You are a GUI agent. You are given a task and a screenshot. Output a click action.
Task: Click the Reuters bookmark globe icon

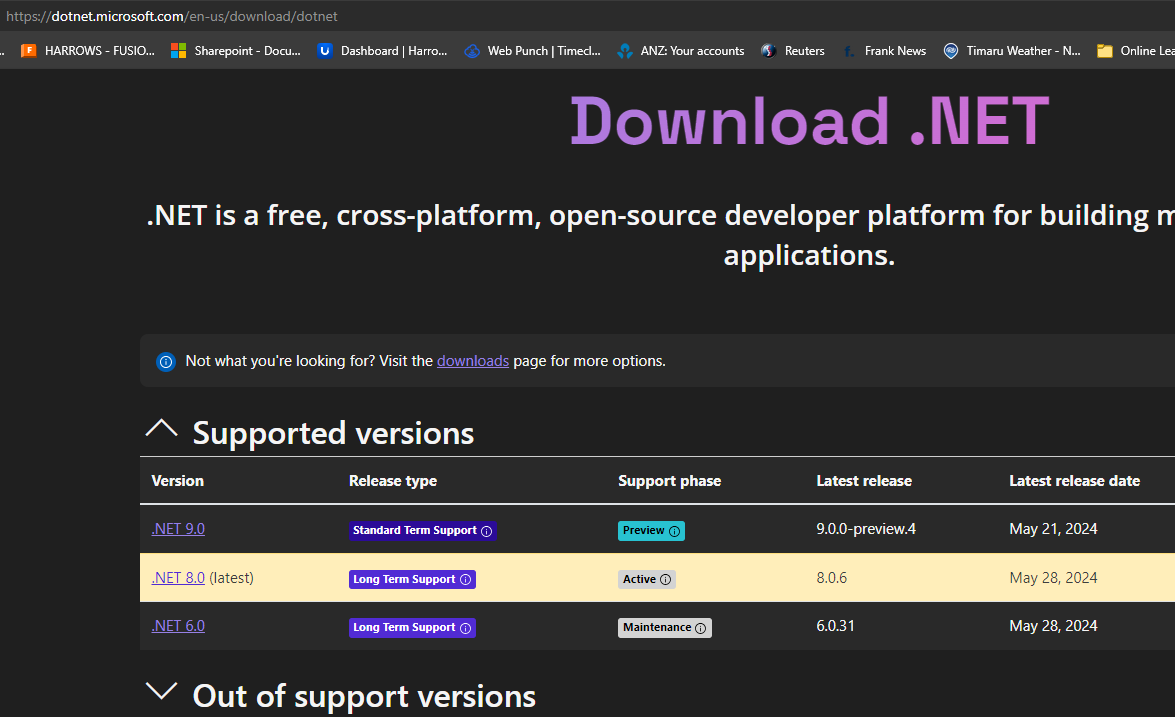pos(769,51)
